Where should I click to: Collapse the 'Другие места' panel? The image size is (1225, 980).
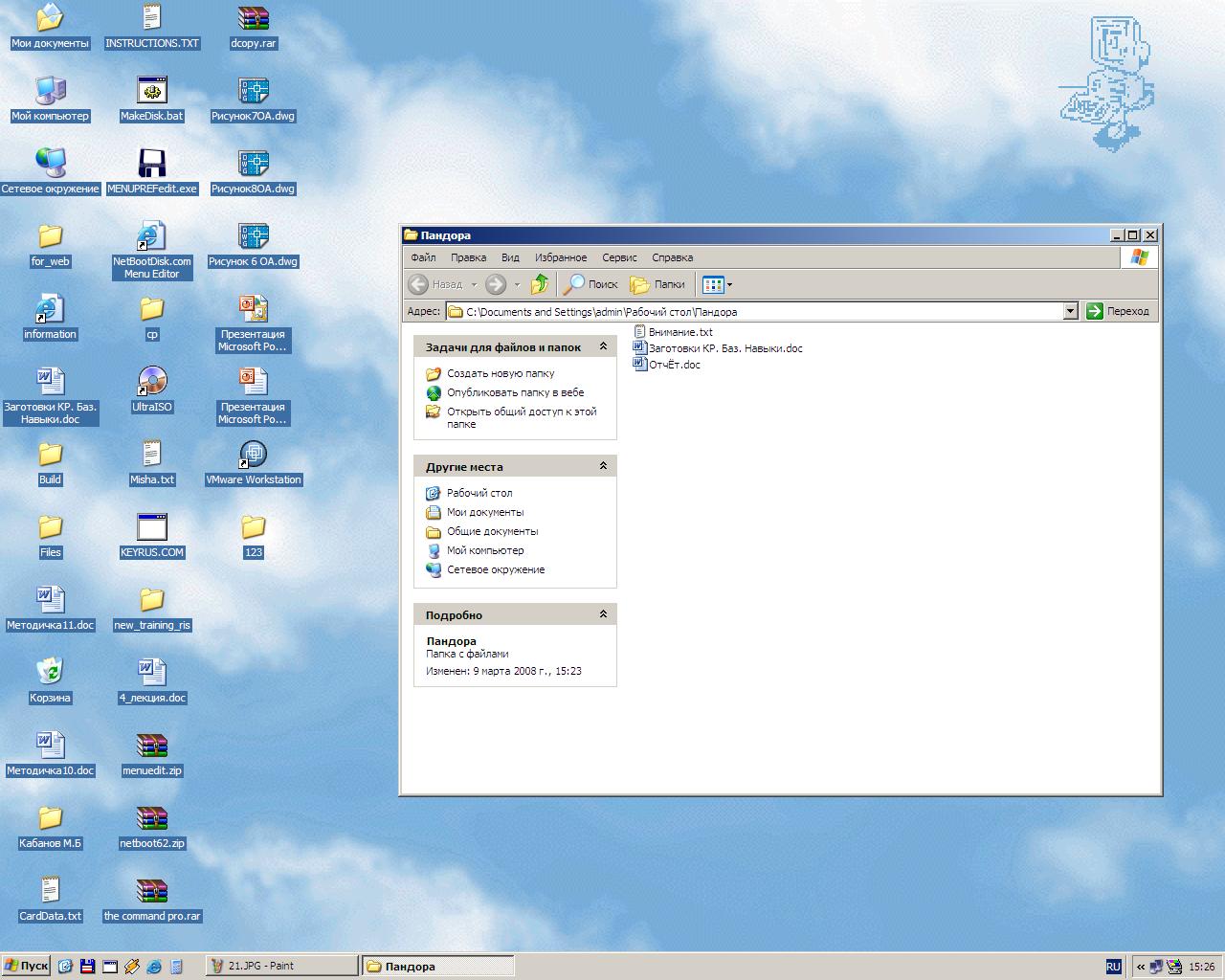tap(603, 466)
